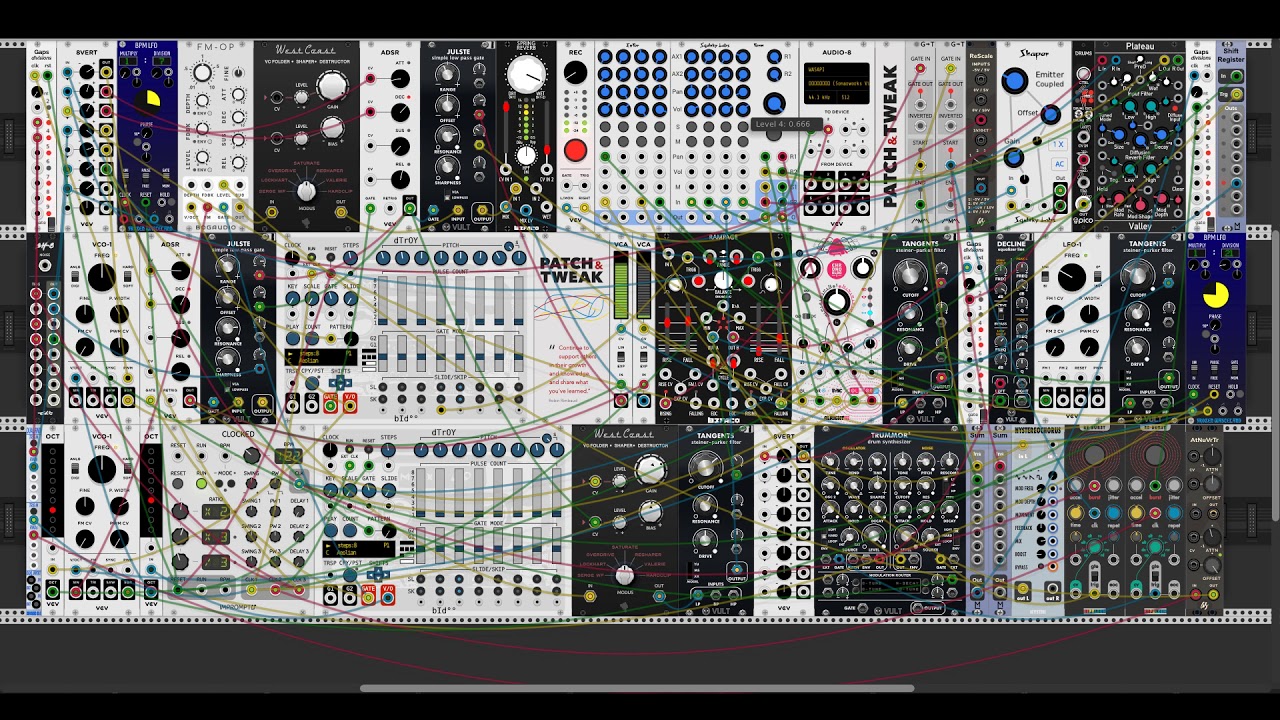The width and height of the screenshot is (1280, 720).
Task: Adjust BIAS knob on top-row West Coast
Action: tap(331, 127)
